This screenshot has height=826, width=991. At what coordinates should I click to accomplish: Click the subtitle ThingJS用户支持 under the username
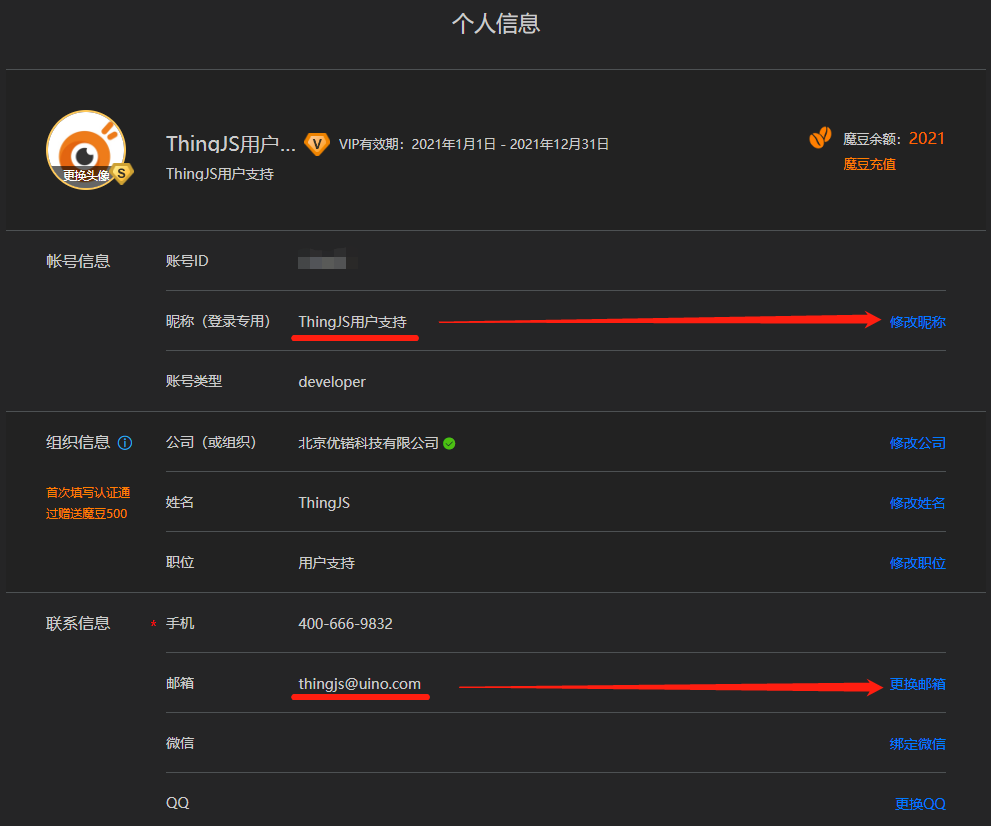click(219, 174)
